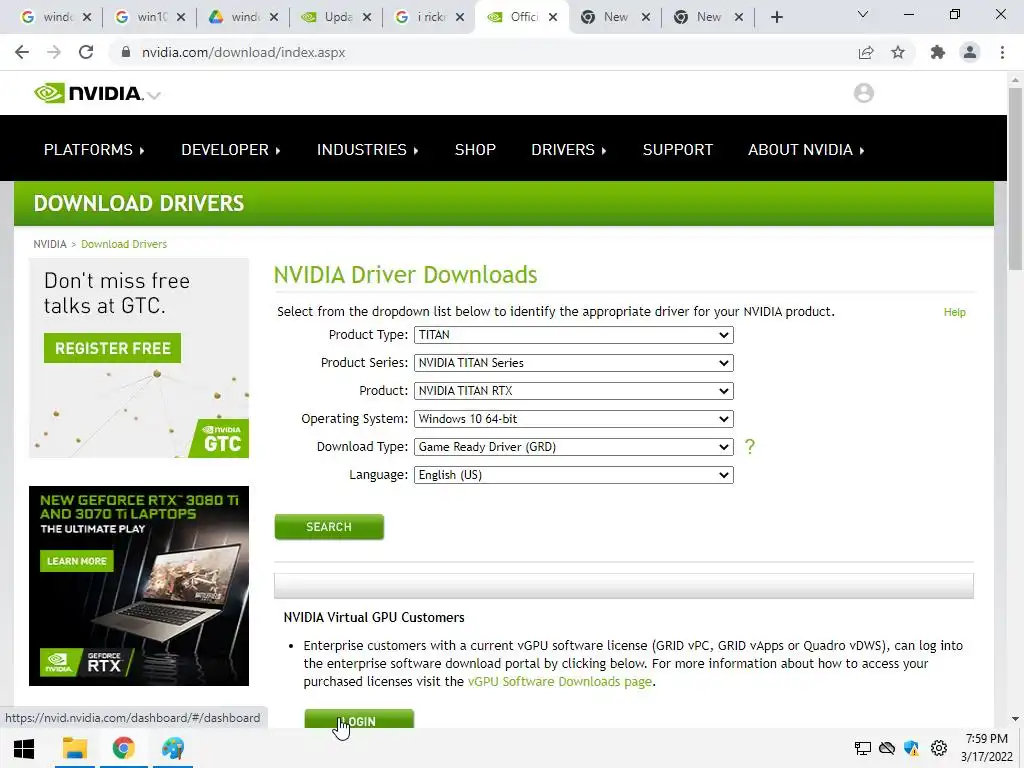This screenshot has width=1024, height=768.
Task: Open the taskbar clock and date
Action: pos(986,748)
